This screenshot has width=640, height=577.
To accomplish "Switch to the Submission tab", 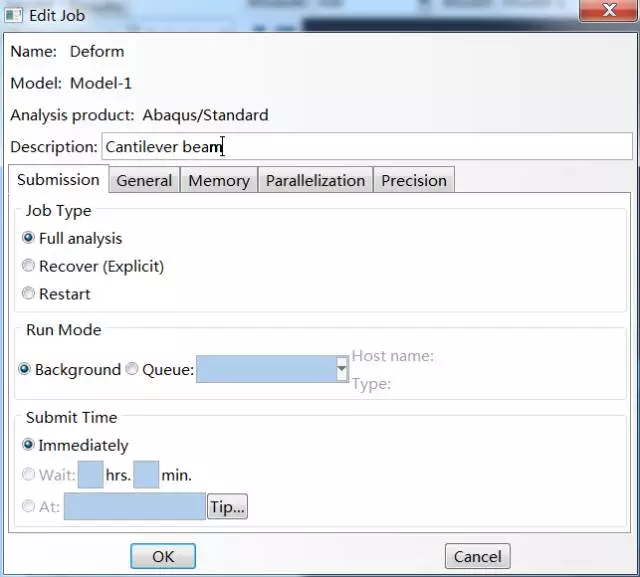I will pyautogui.click(x=58, y=180).
